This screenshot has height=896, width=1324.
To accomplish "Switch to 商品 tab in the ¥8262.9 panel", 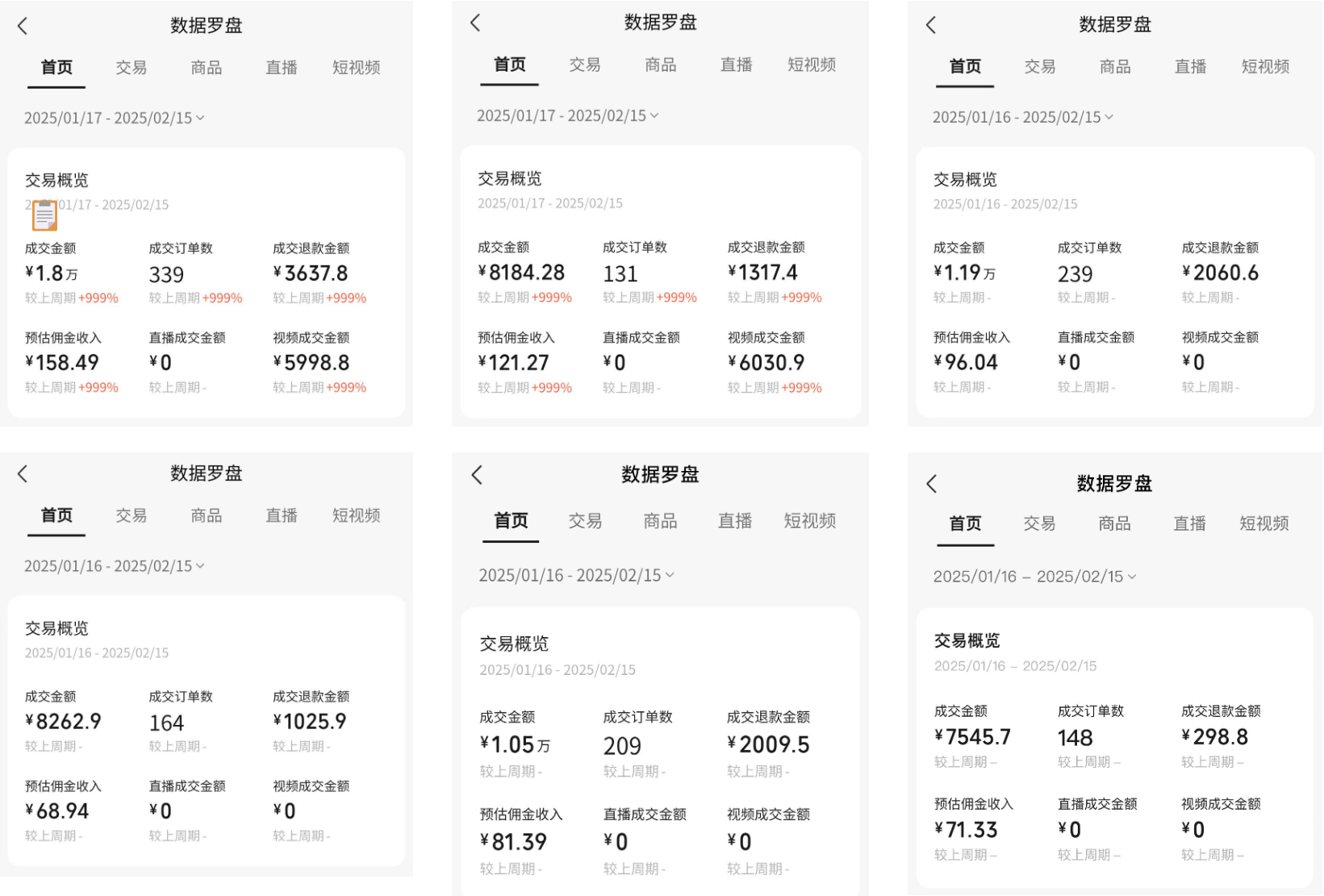I will click(x=206, y=515).
